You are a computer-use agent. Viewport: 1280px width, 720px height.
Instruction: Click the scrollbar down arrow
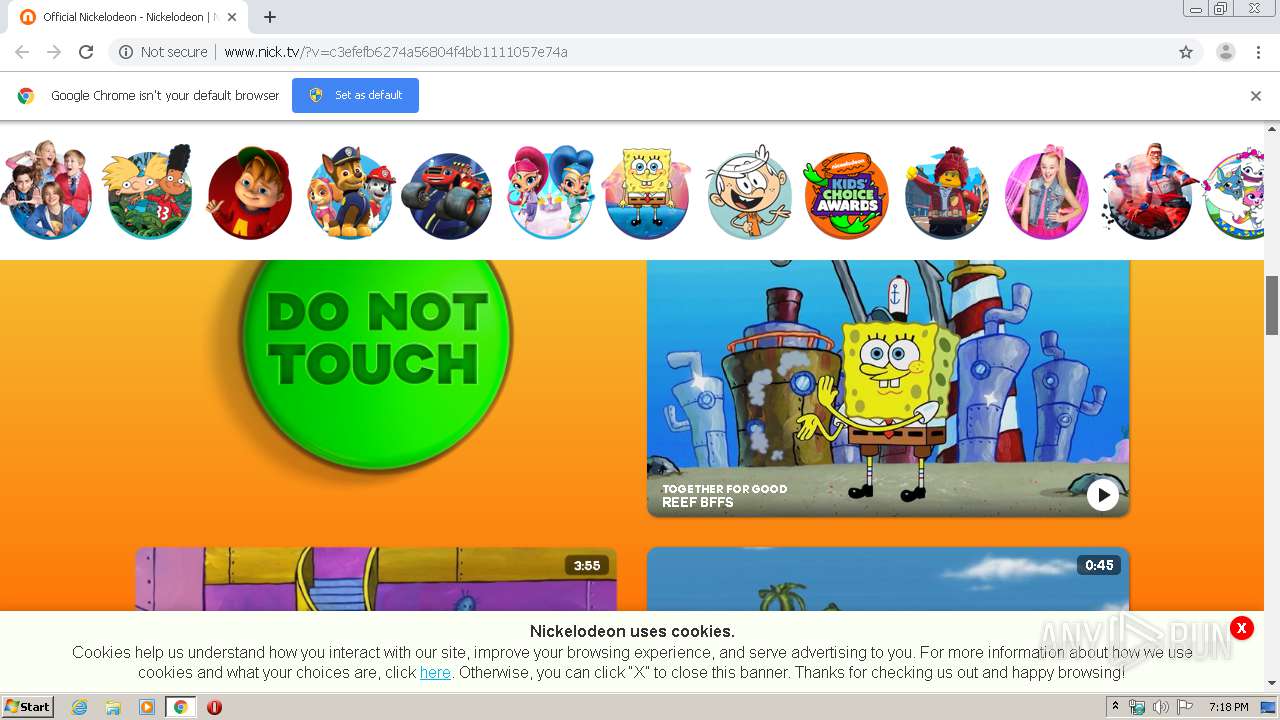point(1272,683)
